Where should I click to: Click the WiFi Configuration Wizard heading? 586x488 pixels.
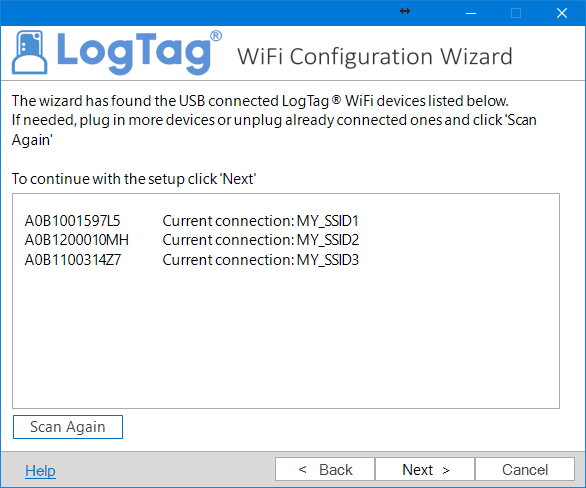(375, 57)
